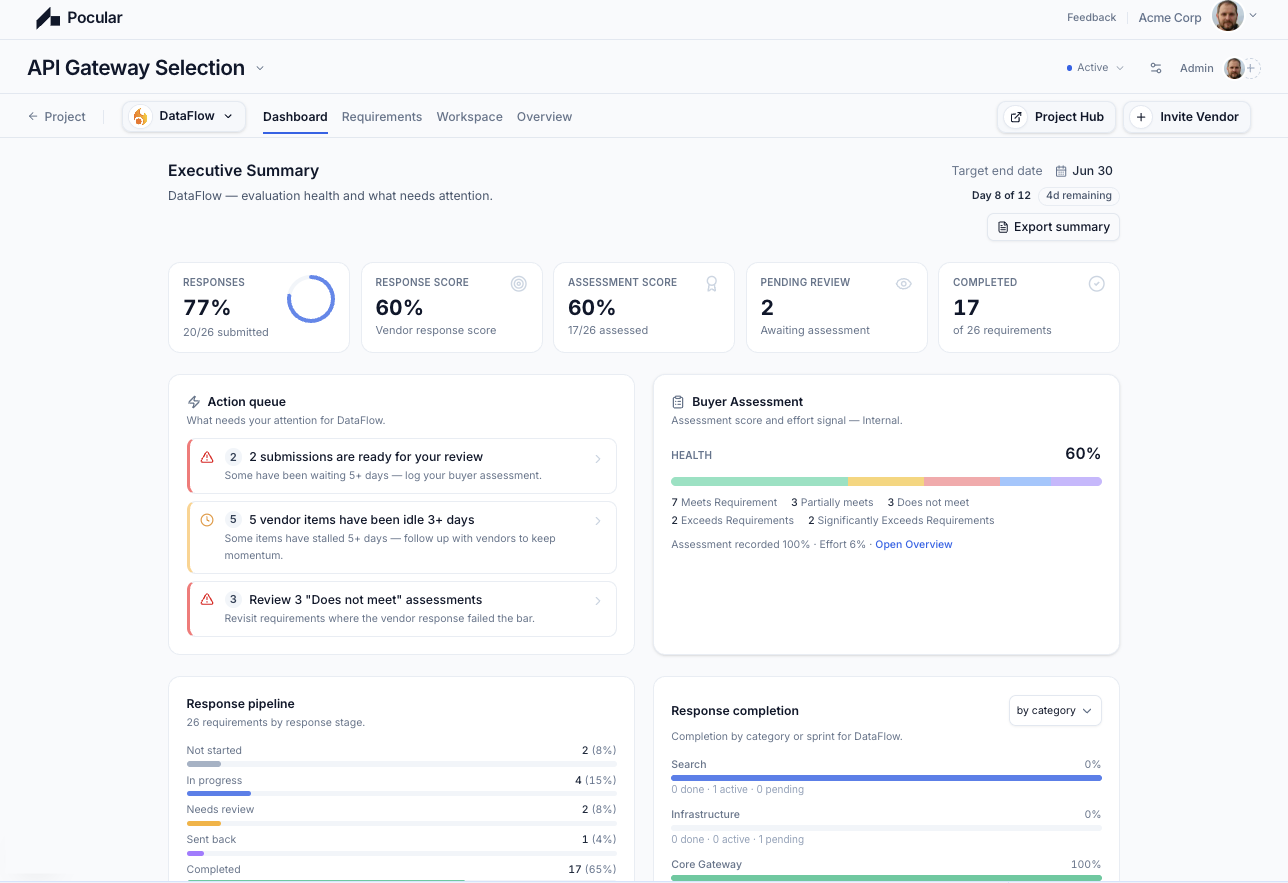1288x883 pixels.
Task: Open the Feedback link in header
Action: point(1091,17)
